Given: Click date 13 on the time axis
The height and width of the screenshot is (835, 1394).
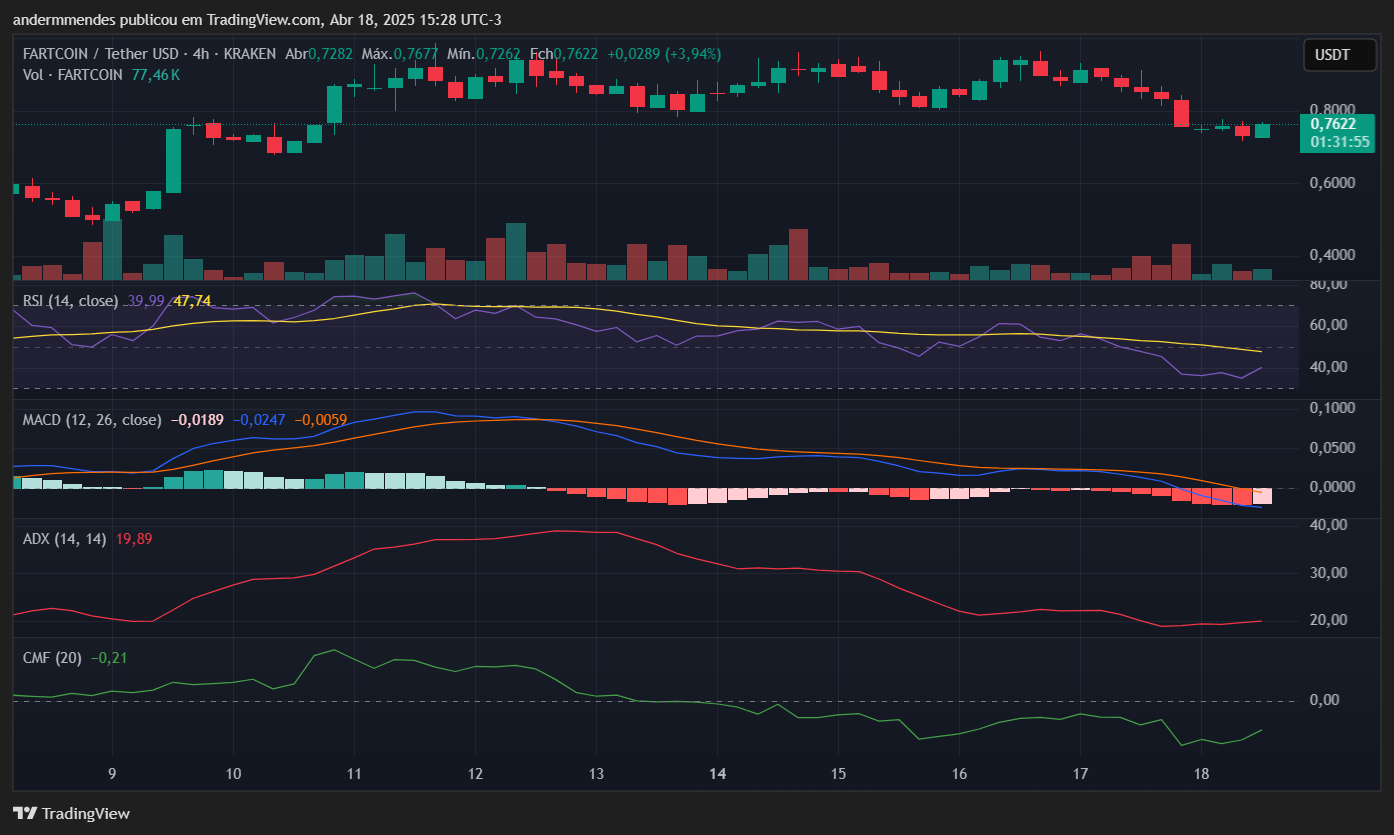Looking at the screenshot, I should coord(596,774).
